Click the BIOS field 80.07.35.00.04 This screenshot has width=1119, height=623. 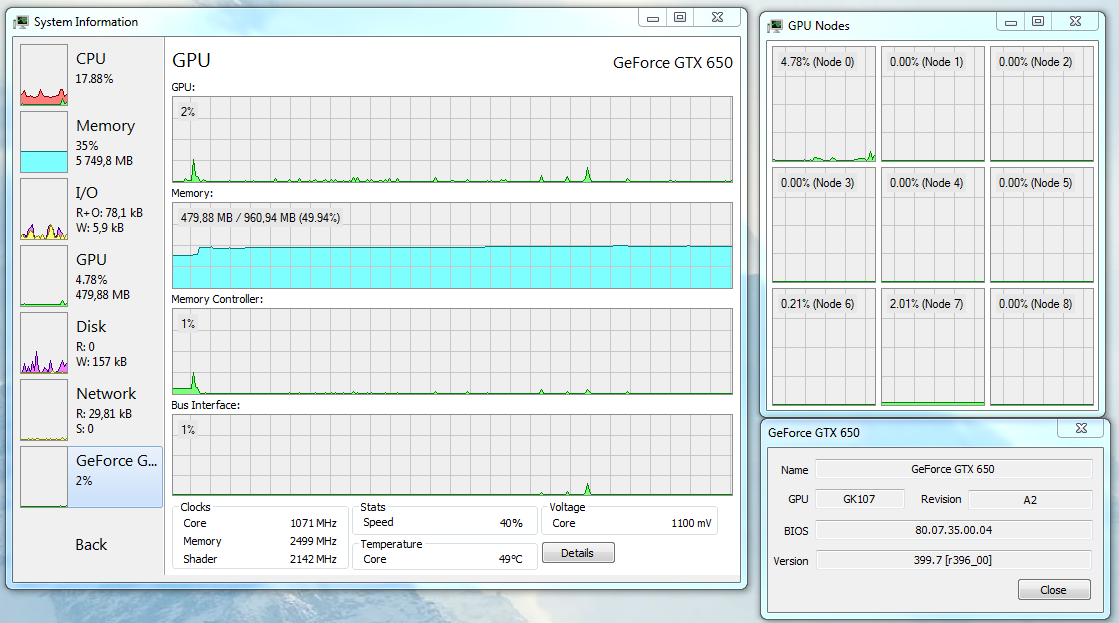pos(953,530)
